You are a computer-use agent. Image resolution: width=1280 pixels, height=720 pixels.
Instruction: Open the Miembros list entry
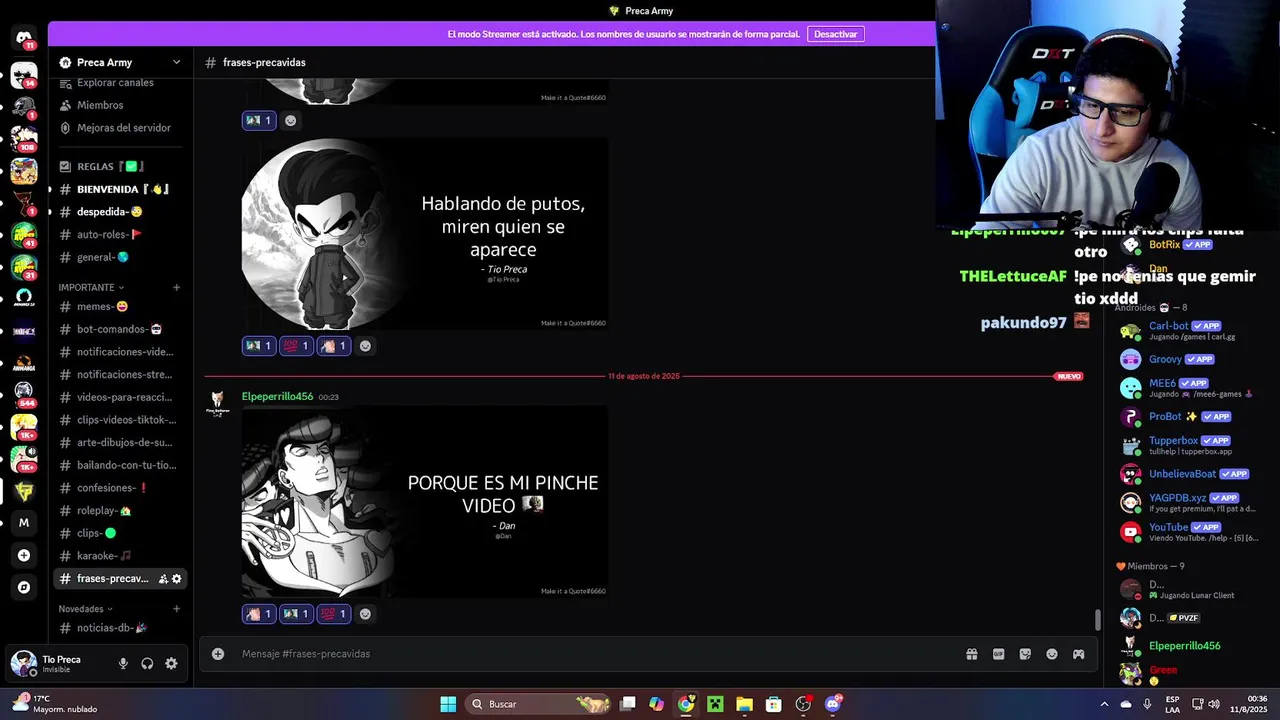coord(121,105)
